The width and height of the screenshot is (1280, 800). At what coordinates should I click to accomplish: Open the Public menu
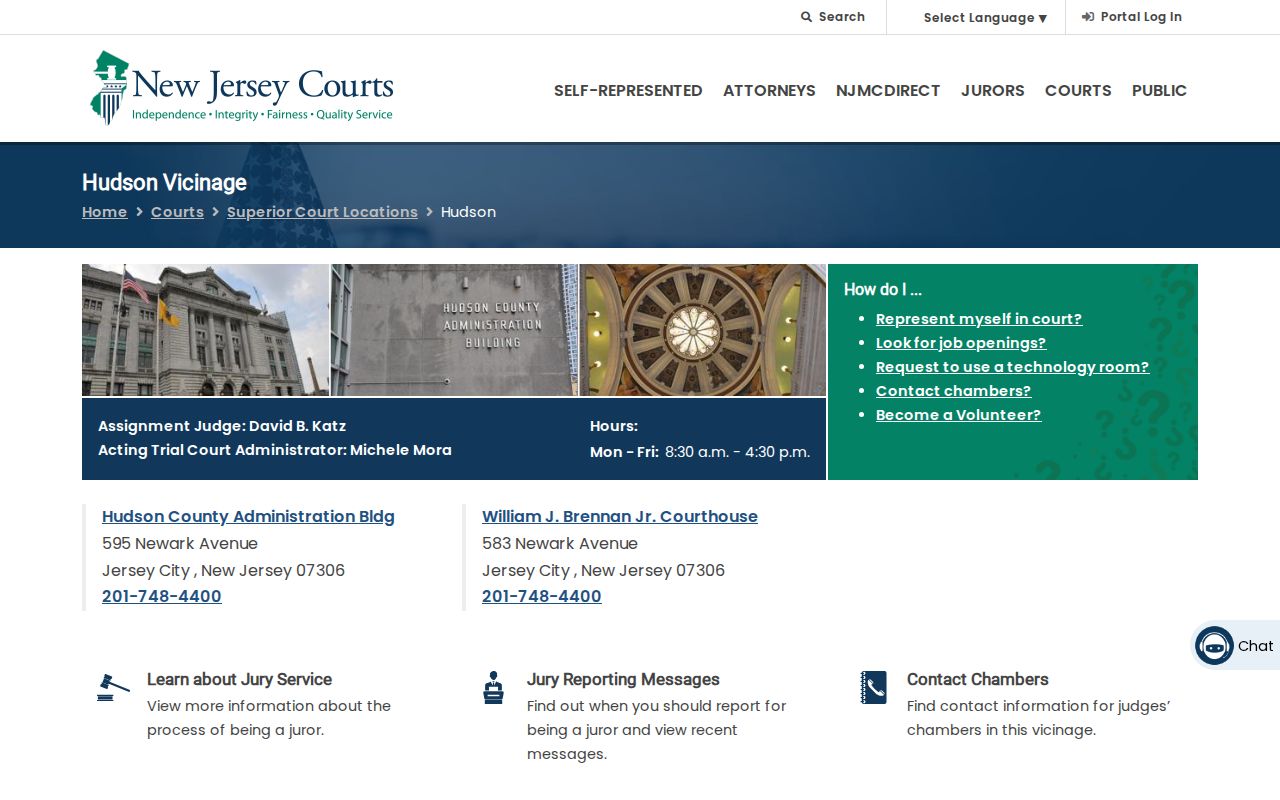[x=1159, y=90]
